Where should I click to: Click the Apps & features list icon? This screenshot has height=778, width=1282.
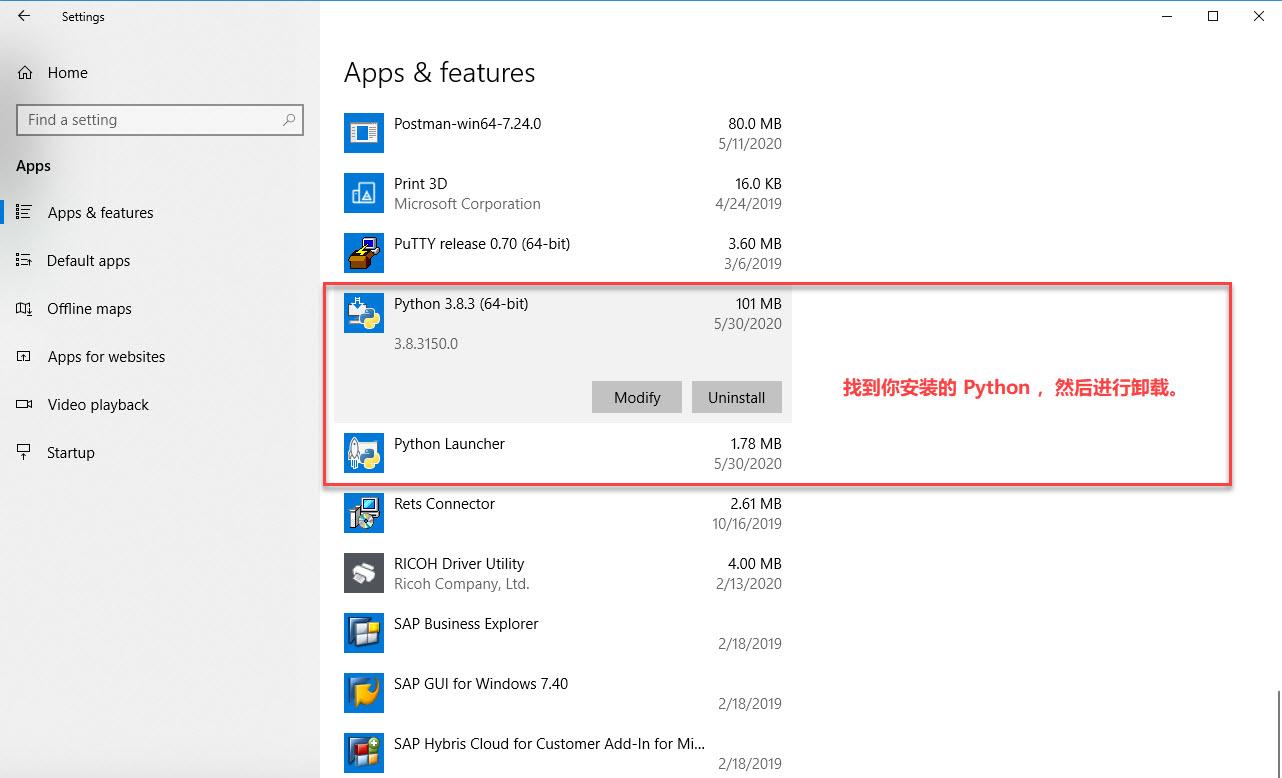[x=25, y=212]
